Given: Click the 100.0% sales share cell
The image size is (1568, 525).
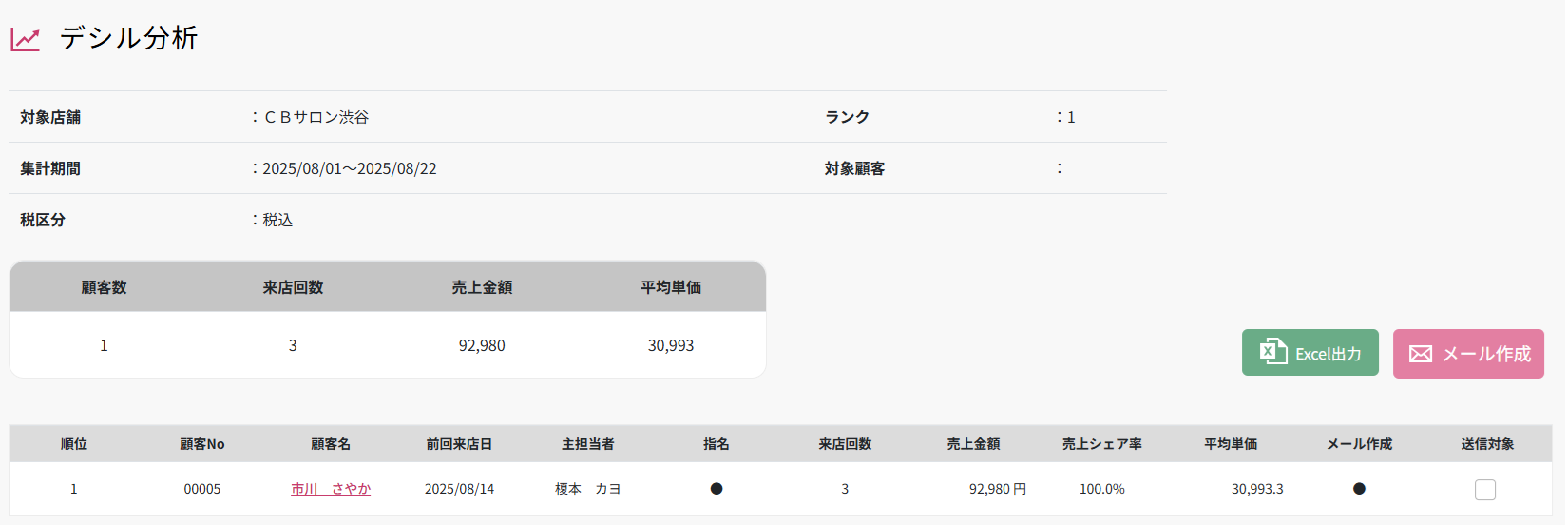Looking at the screenshot, I should (x=1102, y=489).
